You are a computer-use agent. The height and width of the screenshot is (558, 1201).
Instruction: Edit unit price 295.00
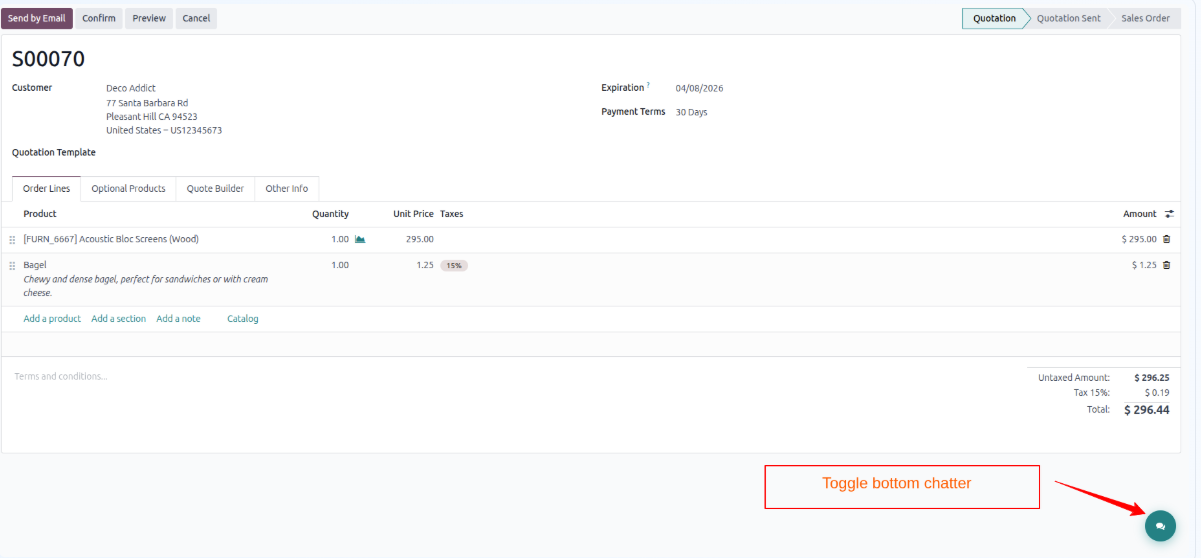(x=419, y=240)
